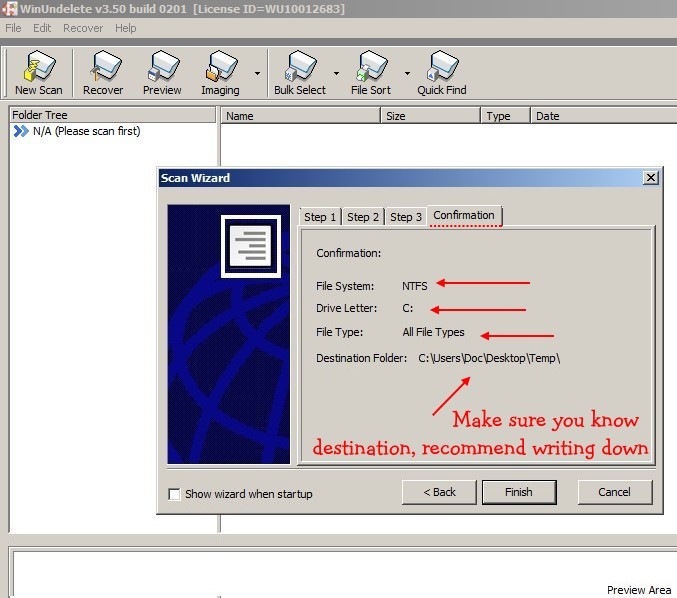
Task: Click the double-arrow icon in Folder Tree
Action: click(21, 131)
